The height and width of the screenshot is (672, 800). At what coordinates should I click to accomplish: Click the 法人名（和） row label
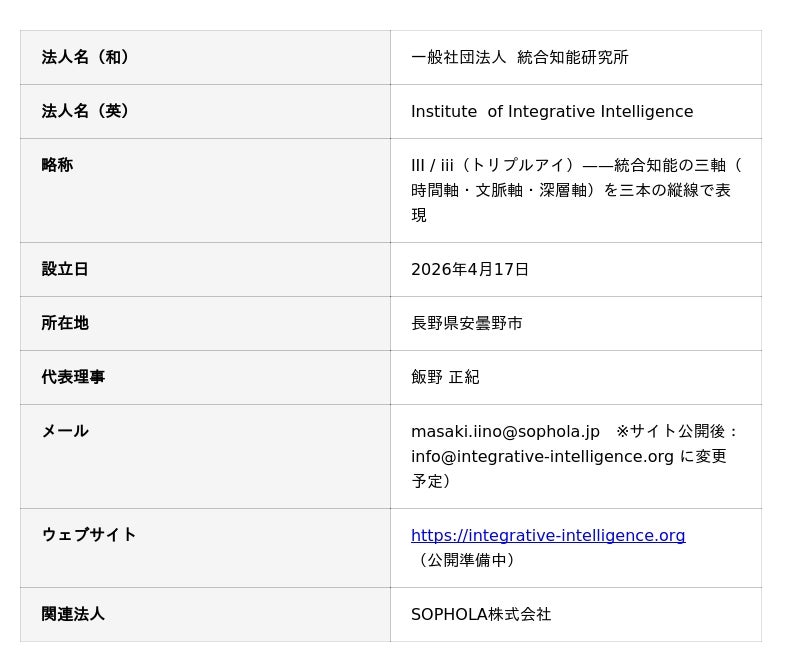[86, 57]
